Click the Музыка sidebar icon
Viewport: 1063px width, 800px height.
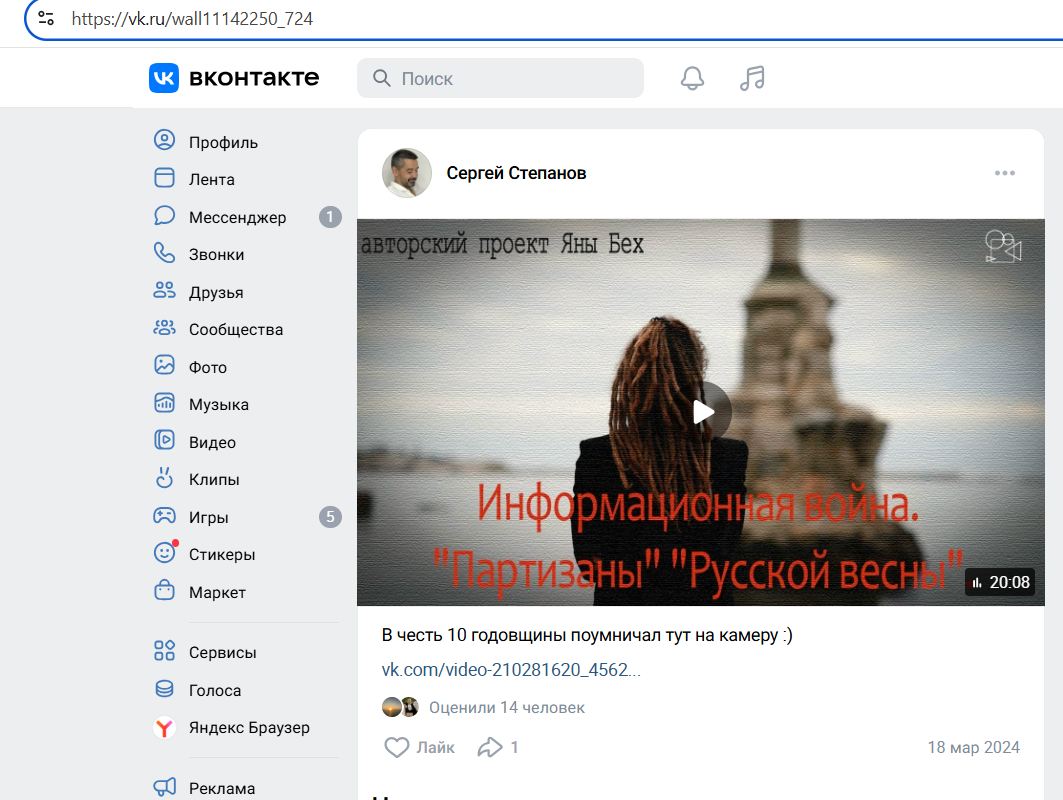164,403
